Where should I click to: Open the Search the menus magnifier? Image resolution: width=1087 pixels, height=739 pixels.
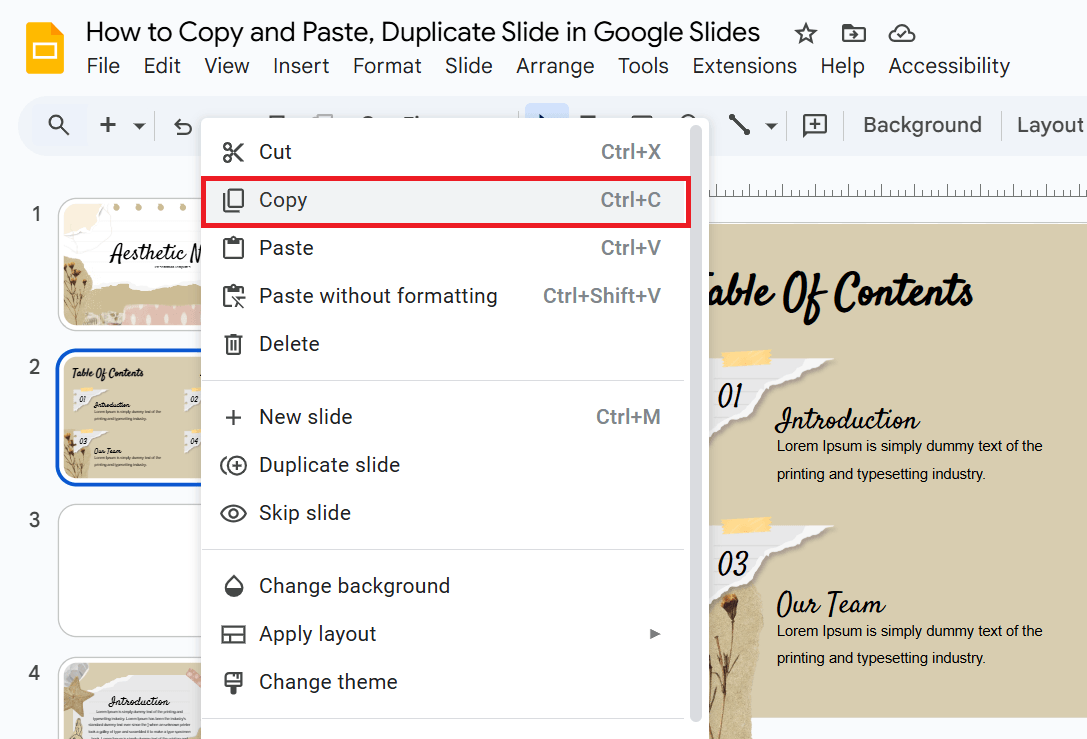pyautogui.click(x=59, y=125)
